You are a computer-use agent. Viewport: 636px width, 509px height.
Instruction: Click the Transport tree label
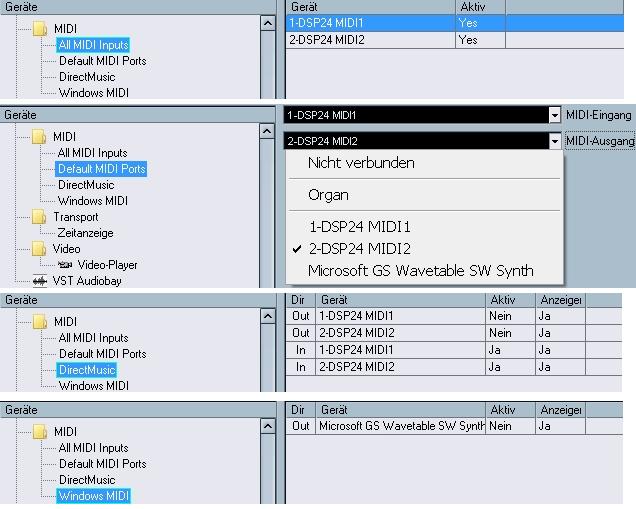click(76, 217)
